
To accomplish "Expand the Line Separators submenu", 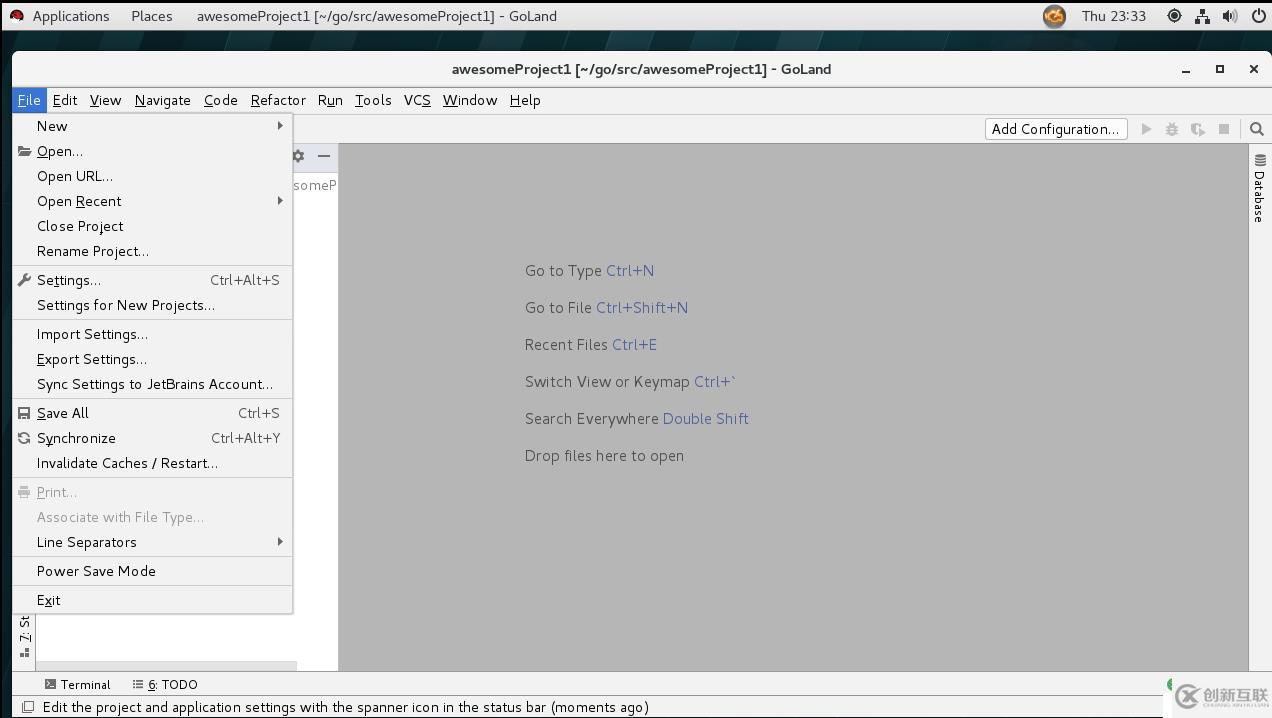I will 153,542.
